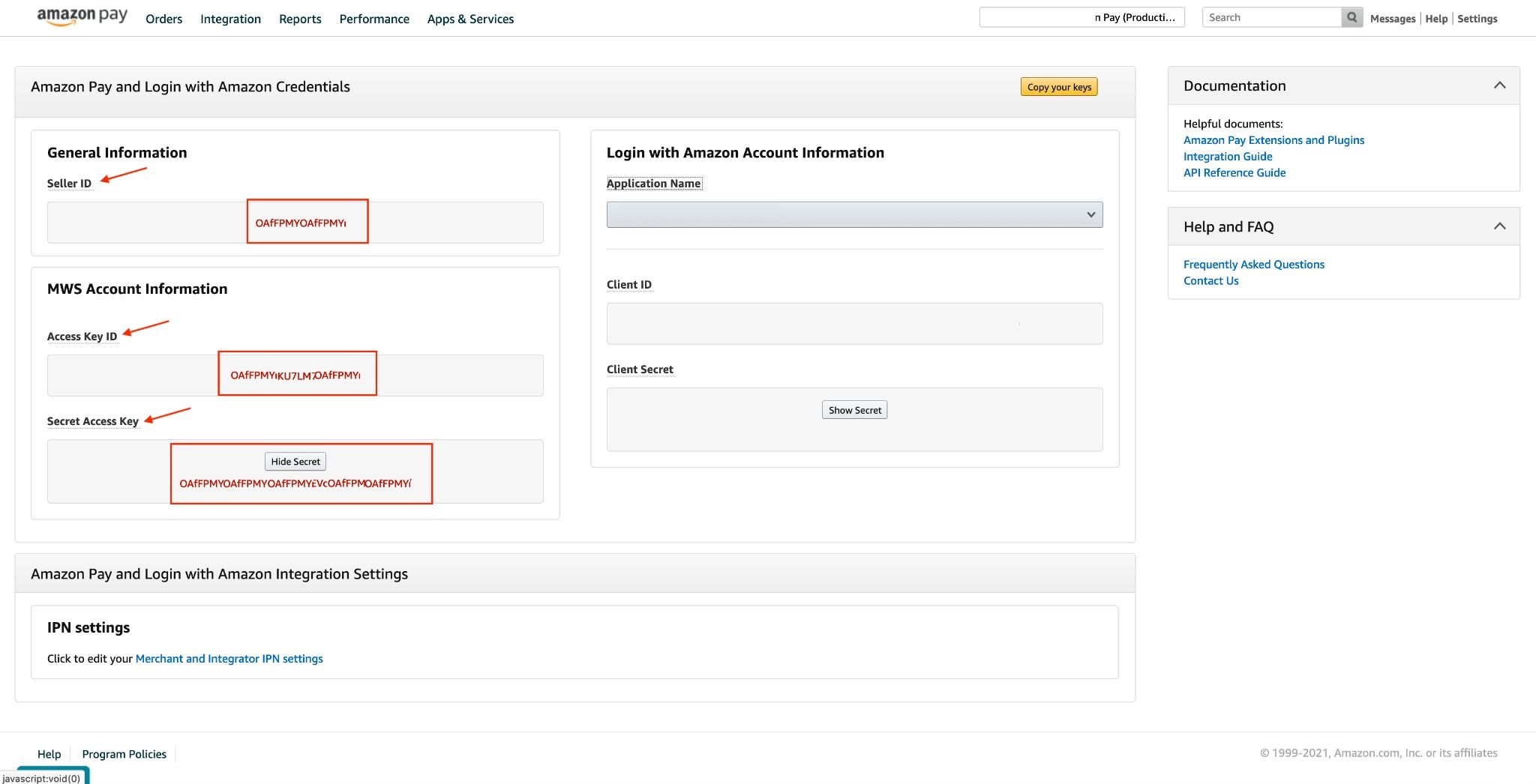Click the Login with Amazon Account Information heading
Image resolution: width=1536 pixels, height=784 pixels.
[x=745, y=153]
